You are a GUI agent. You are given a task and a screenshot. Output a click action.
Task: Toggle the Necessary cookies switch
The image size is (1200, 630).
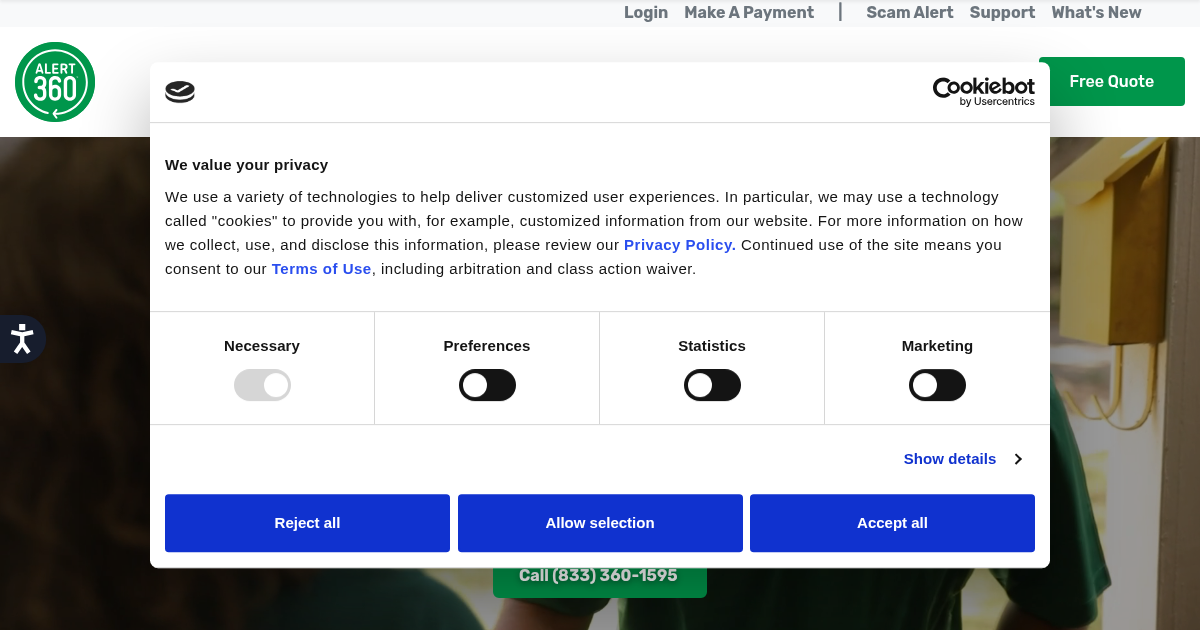262,385
